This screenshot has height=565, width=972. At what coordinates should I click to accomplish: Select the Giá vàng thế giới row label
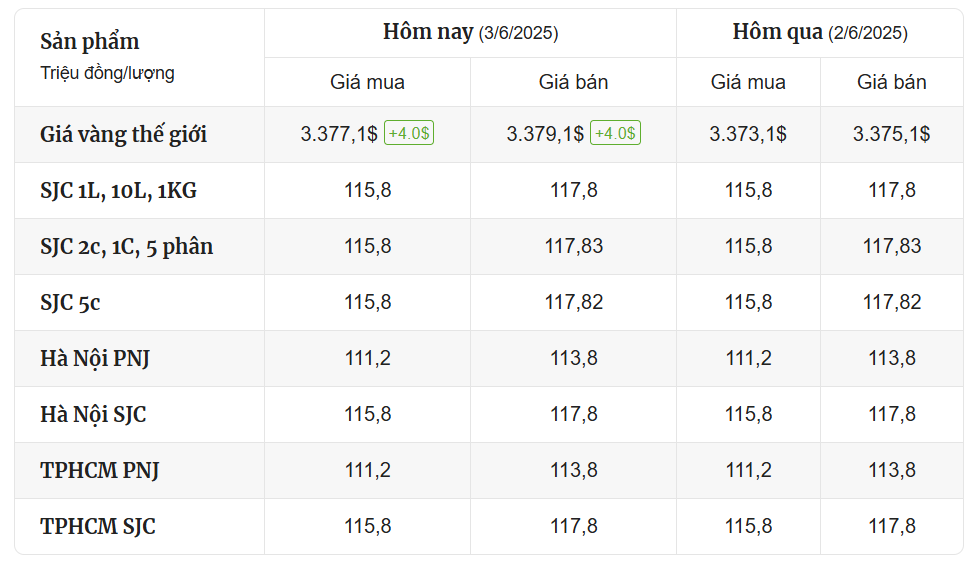pyautogui.click(x=123, y=135)
